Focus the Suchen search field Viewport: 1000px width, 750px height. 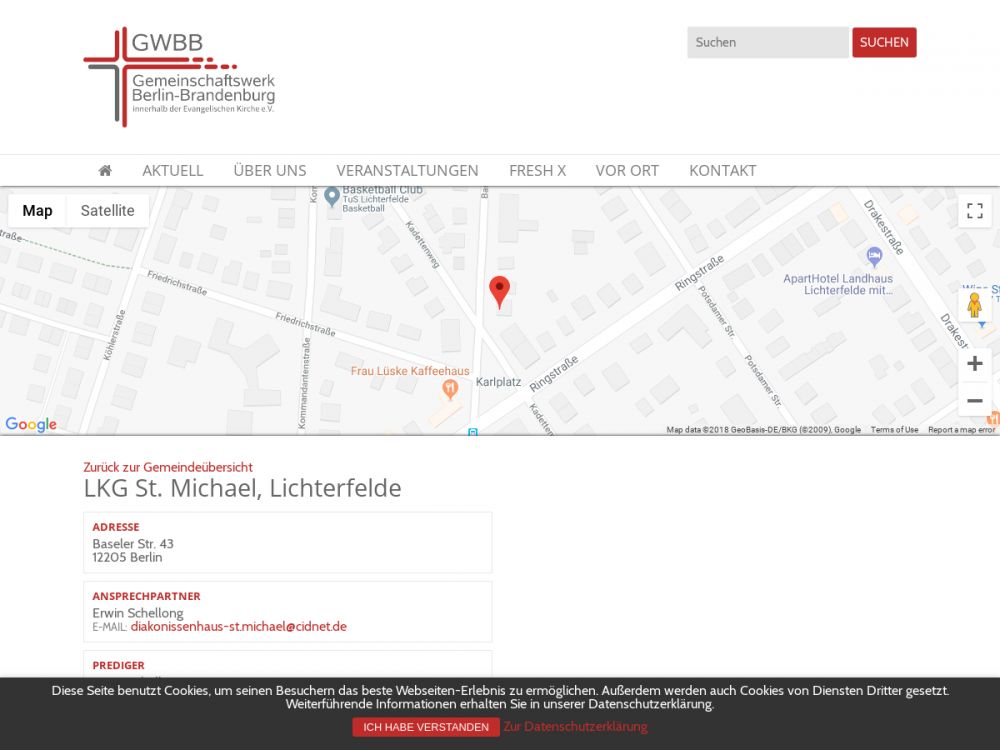767,42
